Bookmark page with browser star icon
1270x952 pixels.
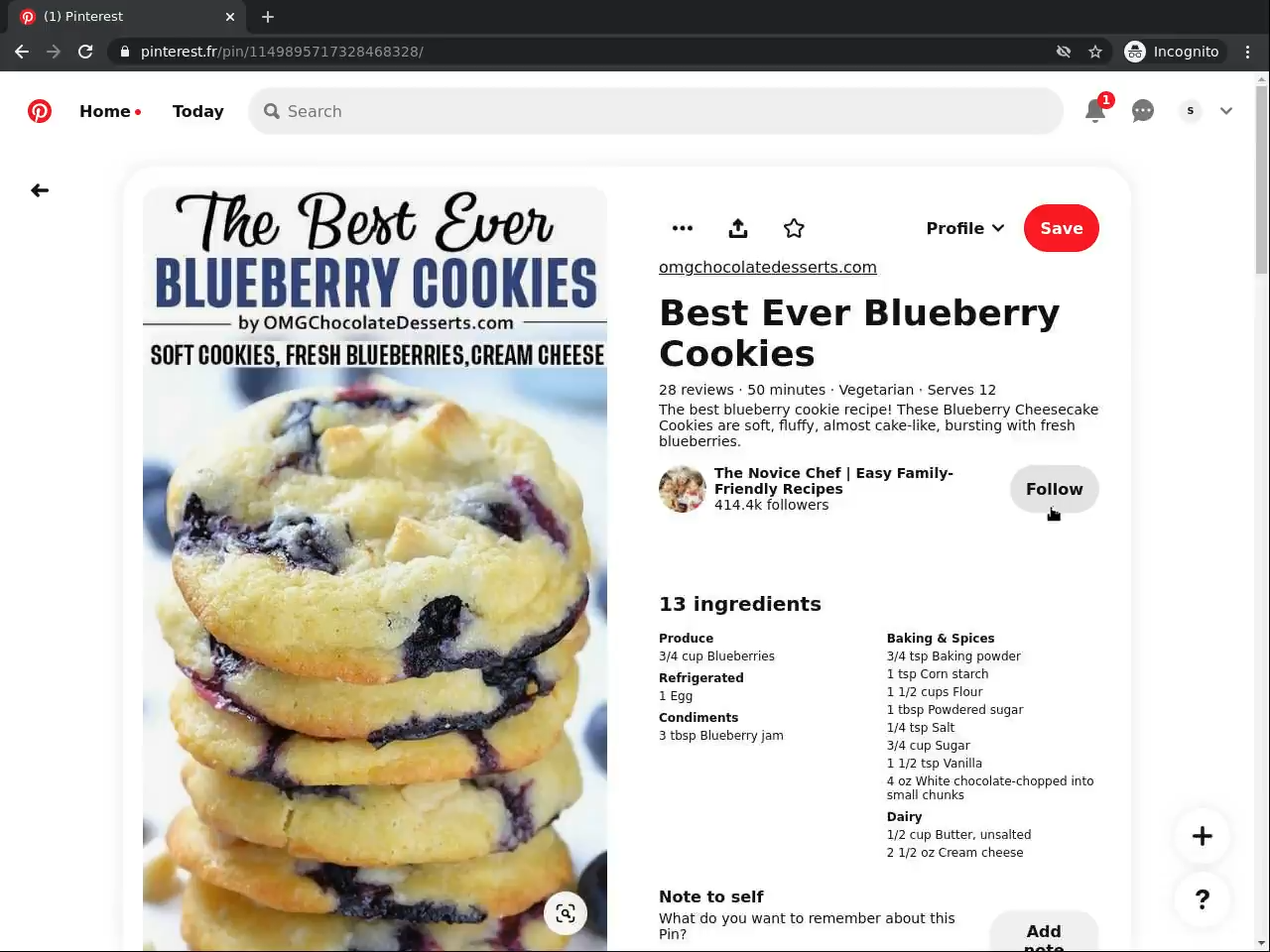(1095, 52)
